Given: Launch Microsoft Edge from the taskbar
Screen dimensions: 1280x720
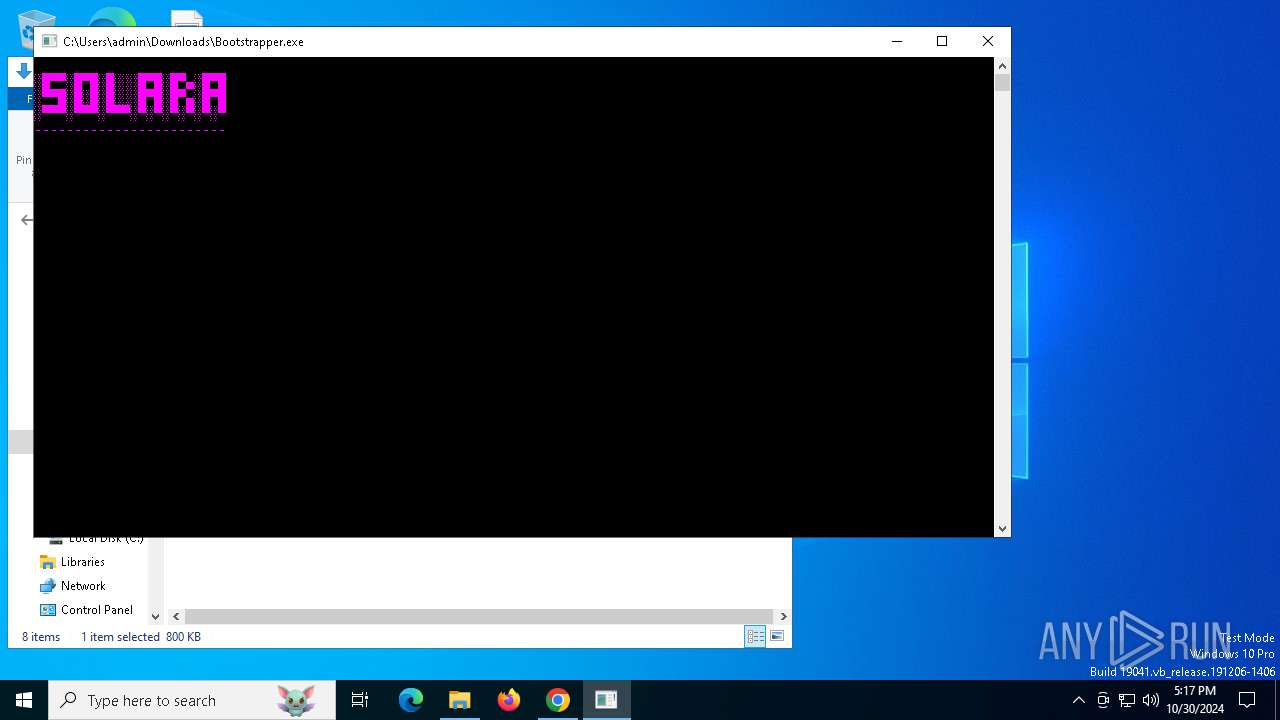Looking at the screenshot, I should point(411,700).
